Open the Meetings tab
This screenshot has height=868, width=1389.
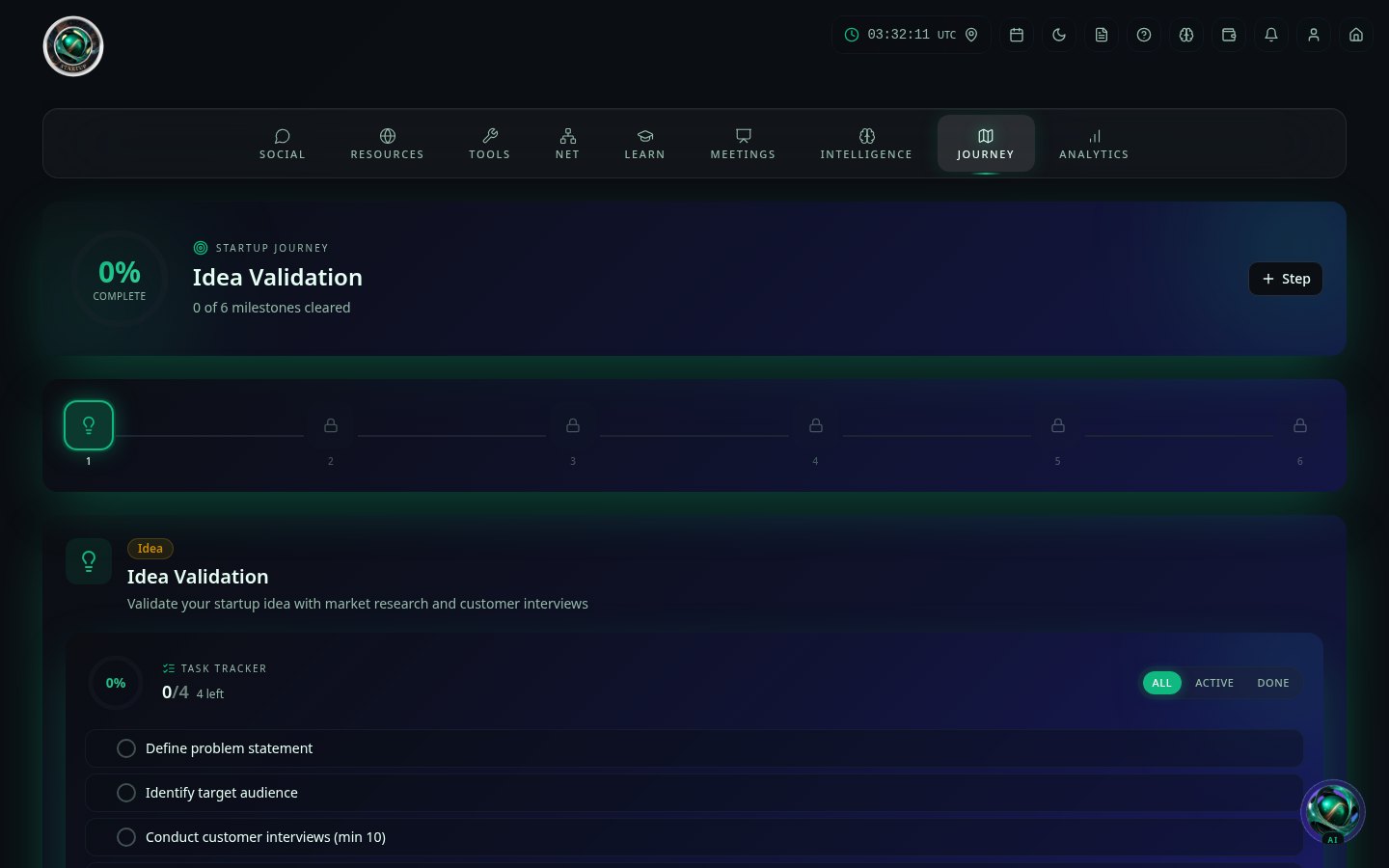(x=744, y=144)
